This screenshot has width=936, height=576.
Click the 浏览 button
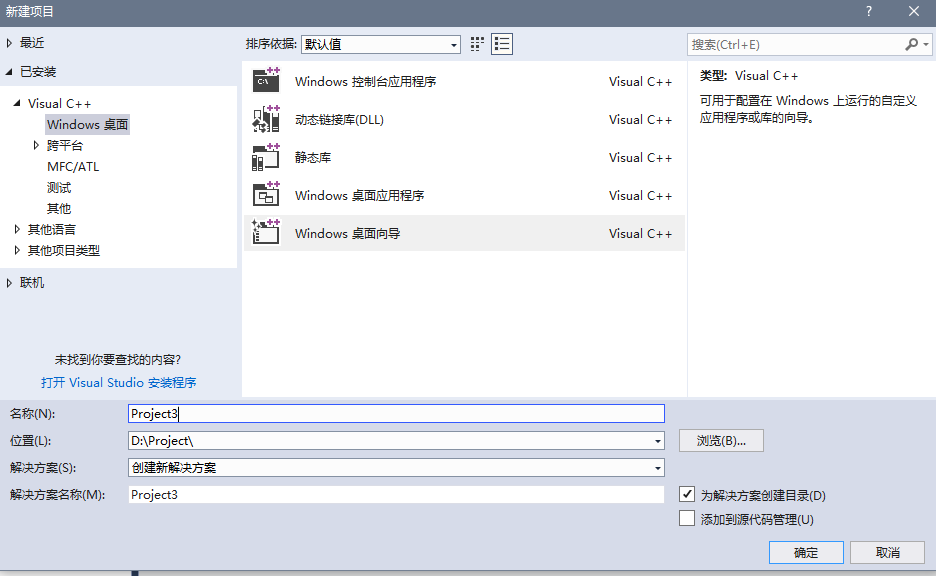coord(721,440)
